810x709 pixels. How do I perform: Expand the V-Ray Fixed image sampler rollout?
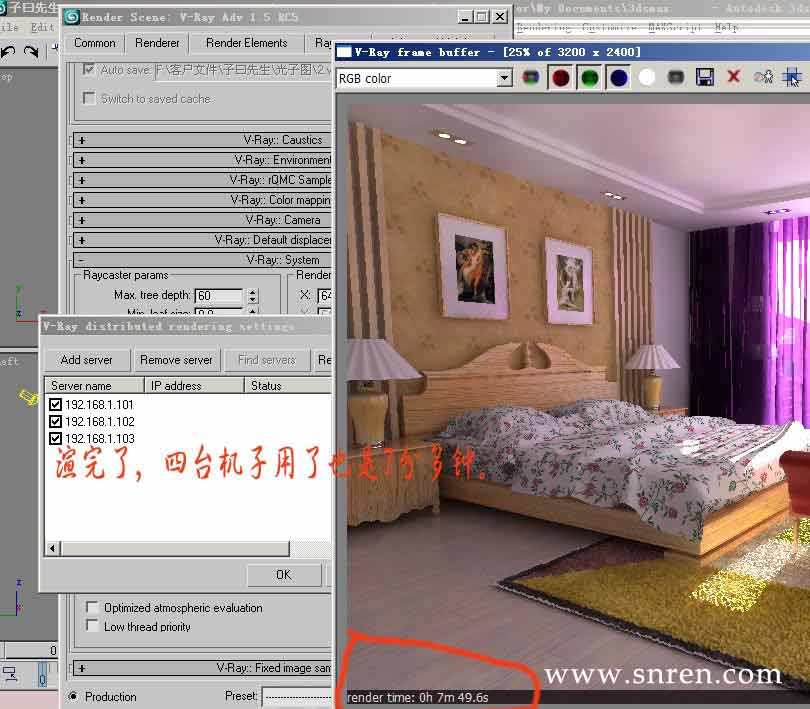pos(202,668)
